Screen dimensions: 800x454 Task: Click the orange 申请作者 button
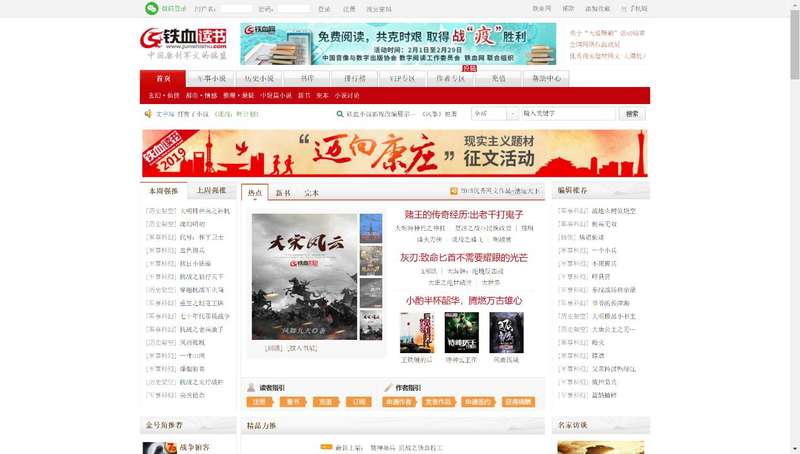[x=397, y=402]
